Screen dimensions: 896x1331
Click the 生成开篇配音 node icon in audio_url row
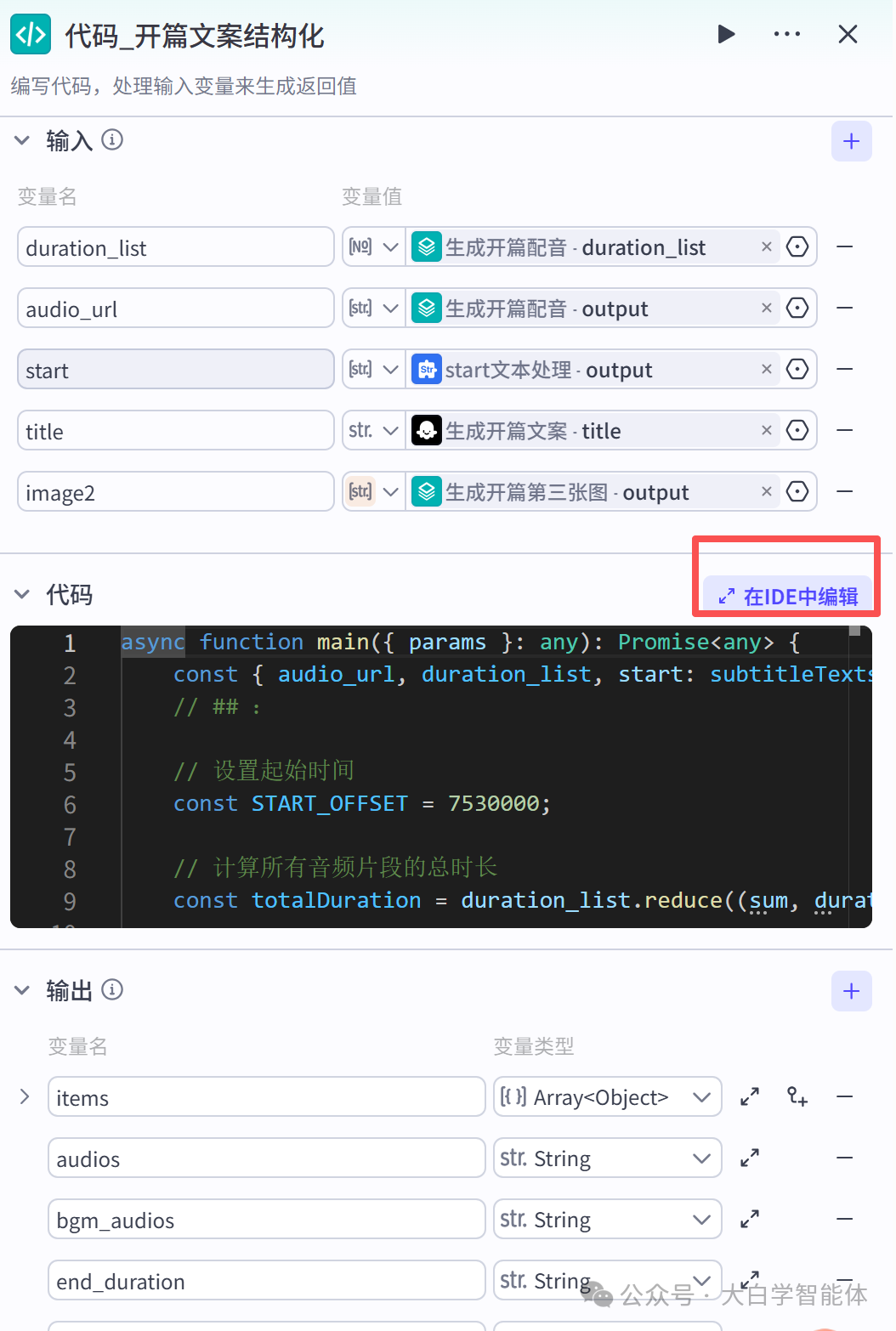click(x=426, y=308)
